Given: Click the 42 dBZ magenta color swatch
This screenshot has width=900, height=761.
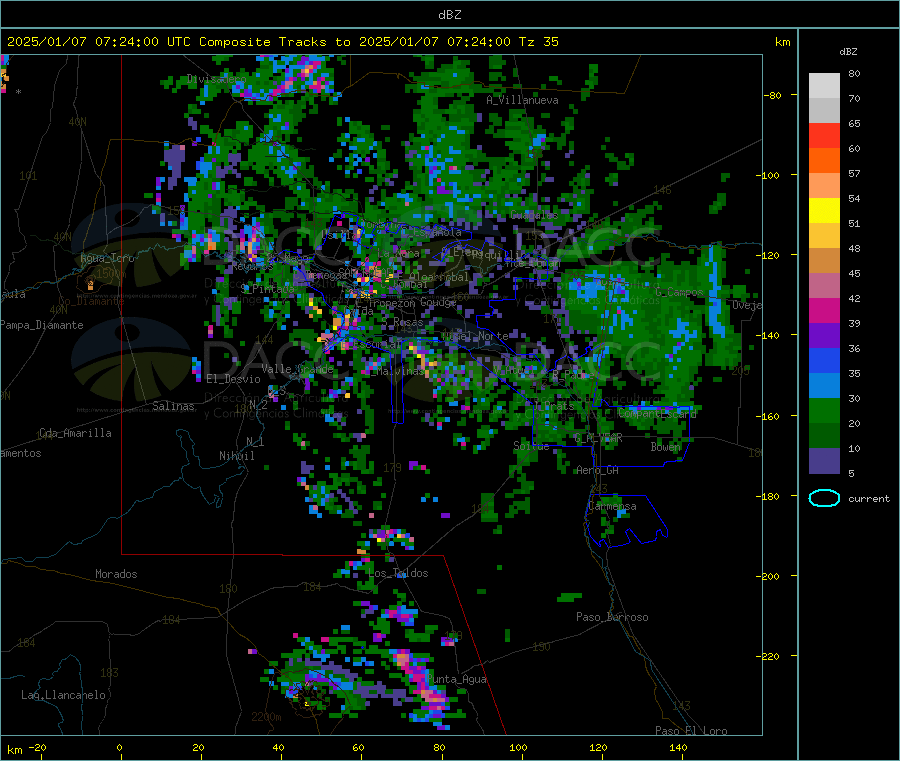Looking at the screenshot, I should click(x=824, y=310).
